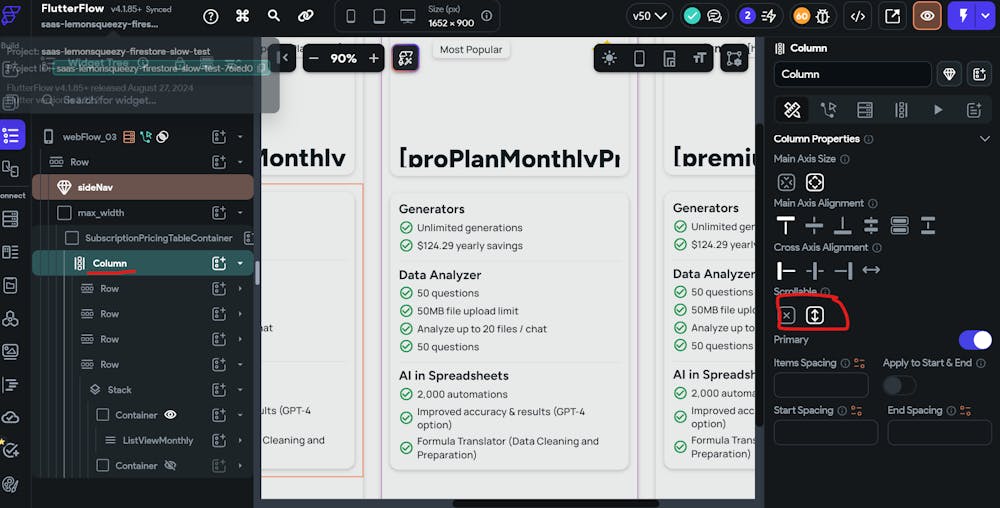Image resolution: width=1000 pixels, height=508 pixels.
Task: Toggle the Primary switch
Action: [x=974, y=340]
